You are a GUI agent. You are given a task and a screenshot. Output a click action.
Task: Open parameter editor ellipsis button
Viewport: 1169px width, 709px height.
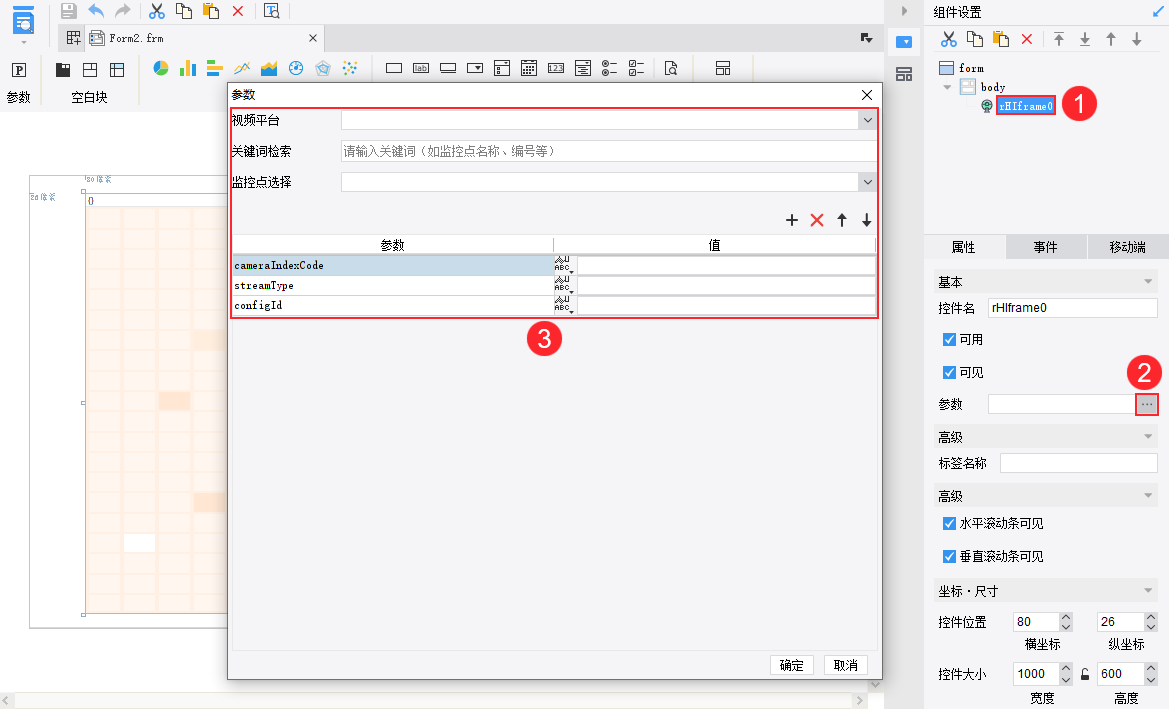[1147, 404]
